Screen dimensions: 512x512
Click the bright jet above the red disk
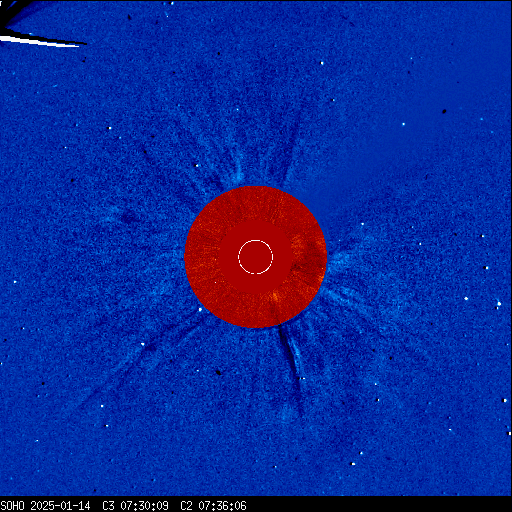point(238,168)
